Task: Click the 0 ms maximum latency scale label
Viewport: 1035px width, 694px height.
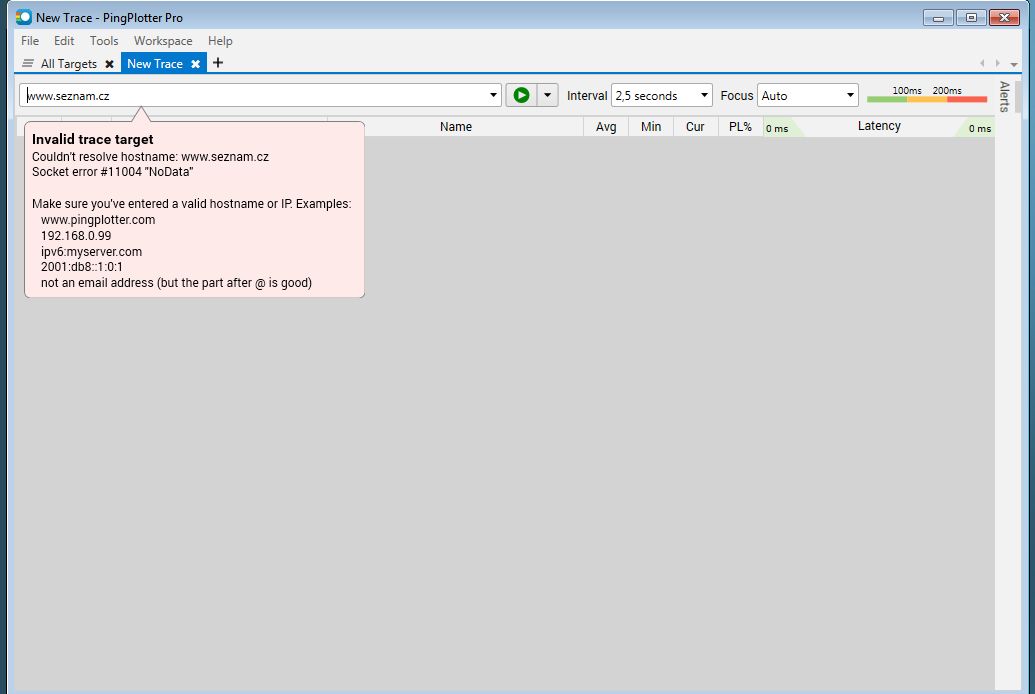Action: pos(980,129)
